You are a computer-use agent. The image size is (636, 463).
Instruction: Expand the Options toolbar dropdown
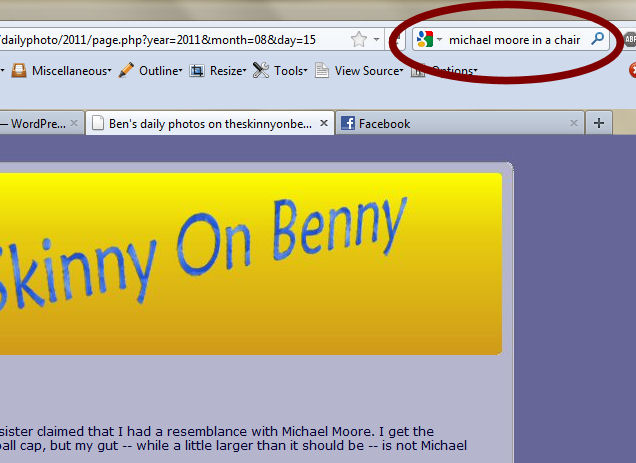452,71
